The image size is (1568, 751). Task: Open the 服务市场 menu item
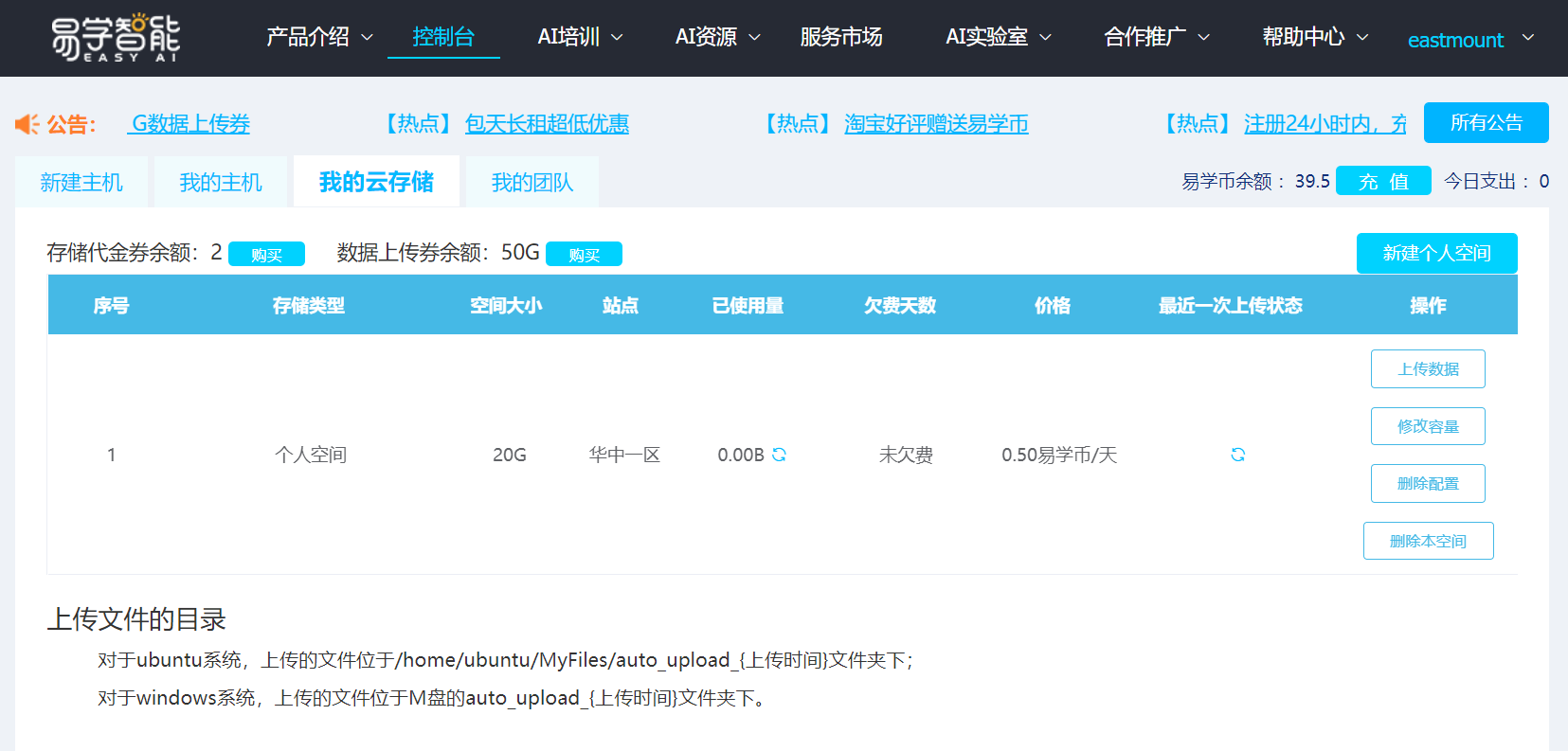841,37
